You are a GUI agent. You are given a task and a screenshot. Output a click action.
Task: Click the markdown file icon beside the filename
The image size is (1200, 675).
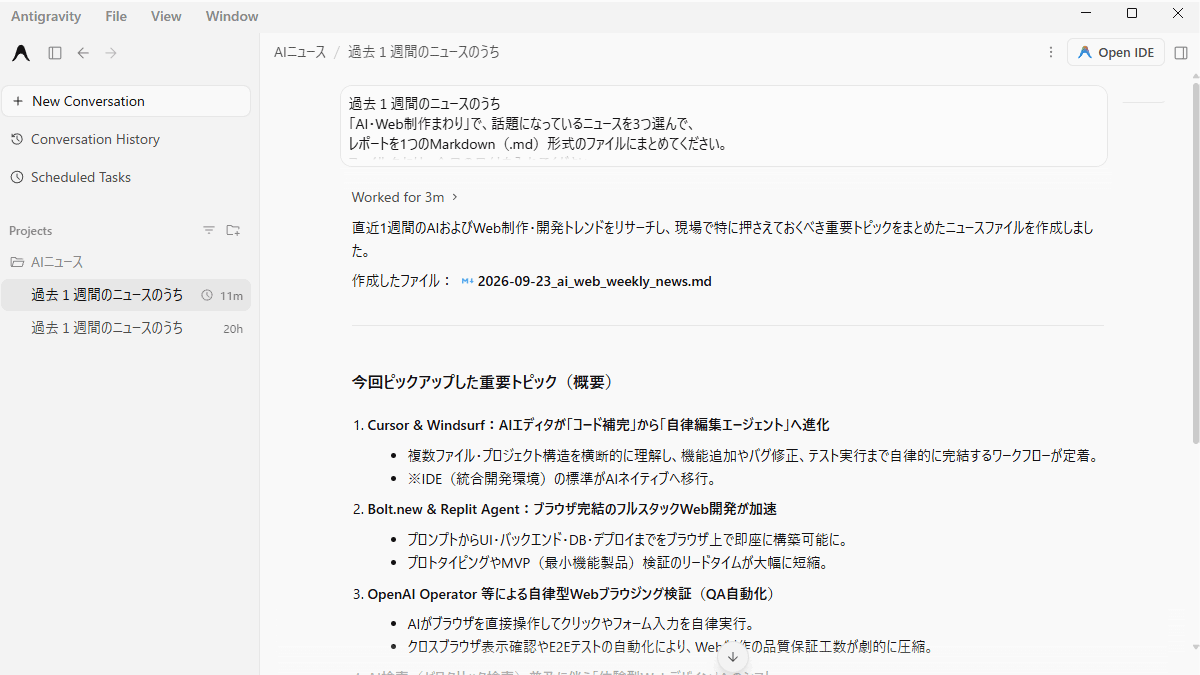(x=467, y=281)
